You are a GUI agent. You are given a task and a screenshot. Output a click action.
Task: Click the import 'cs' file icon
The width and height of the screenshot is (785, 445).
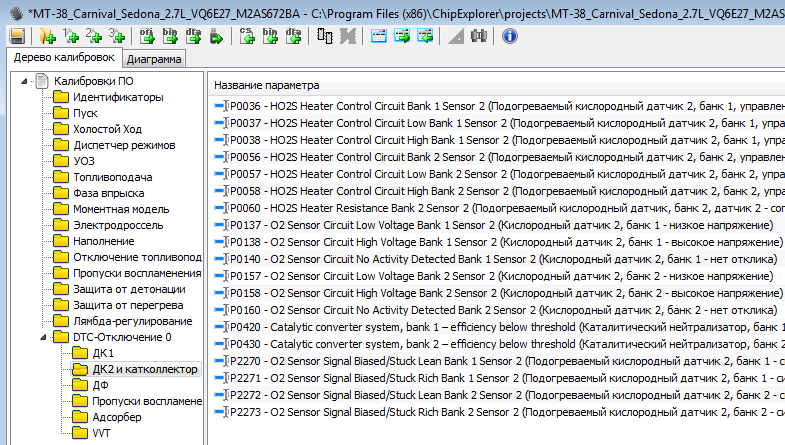tap(248, 36)
